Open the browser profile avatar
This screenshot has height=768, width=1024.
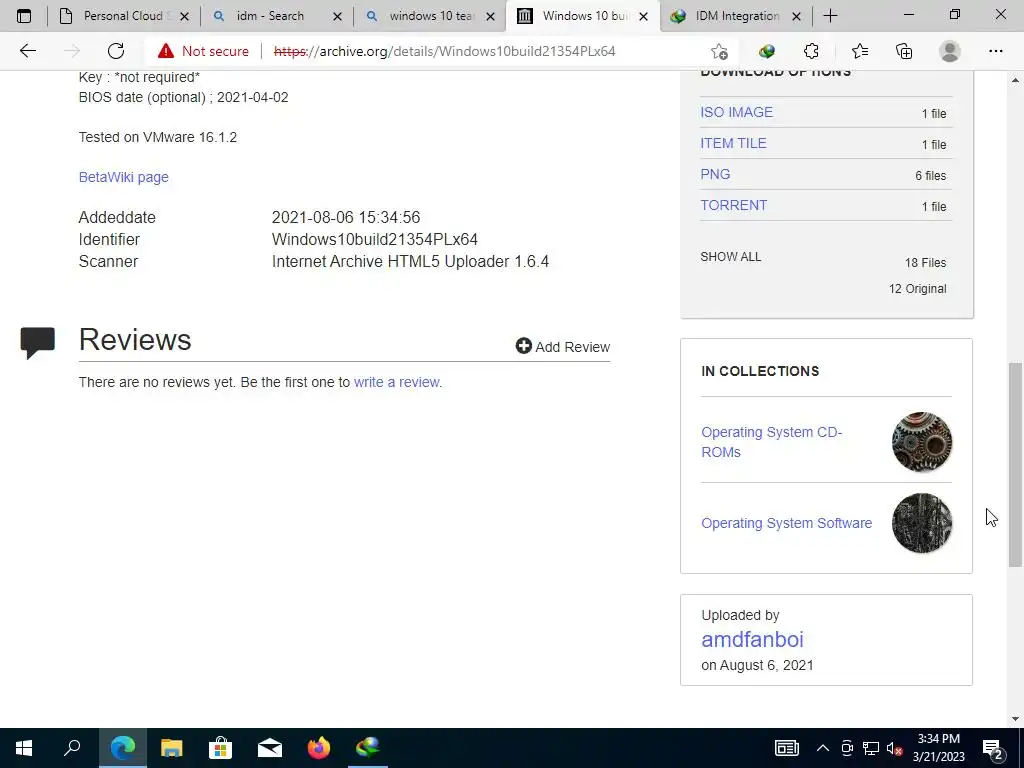pos(950,51)
